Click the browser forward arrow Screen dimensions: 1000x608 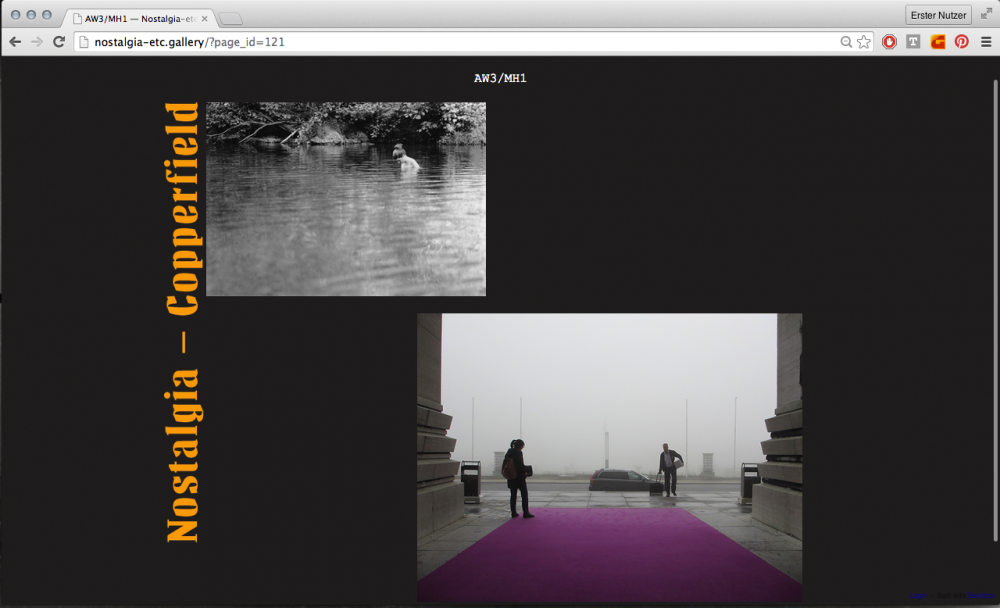coord(37,42)
